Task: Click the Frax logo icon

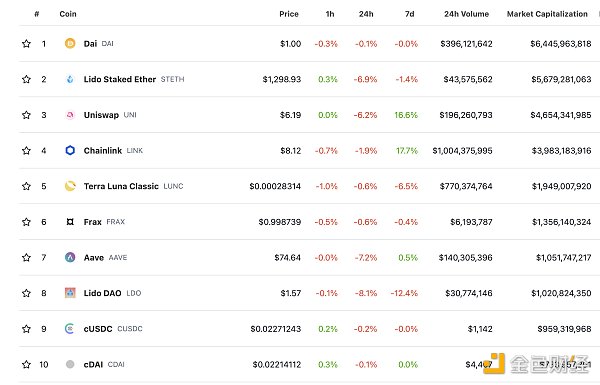Action: point(70,222)
